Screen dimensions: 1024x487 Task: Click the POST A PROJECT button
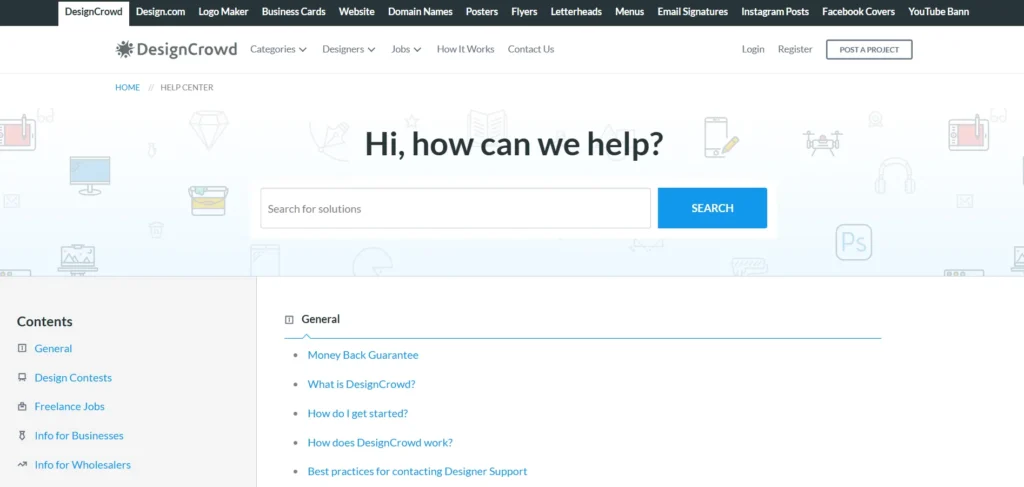[x=869, y=49]
